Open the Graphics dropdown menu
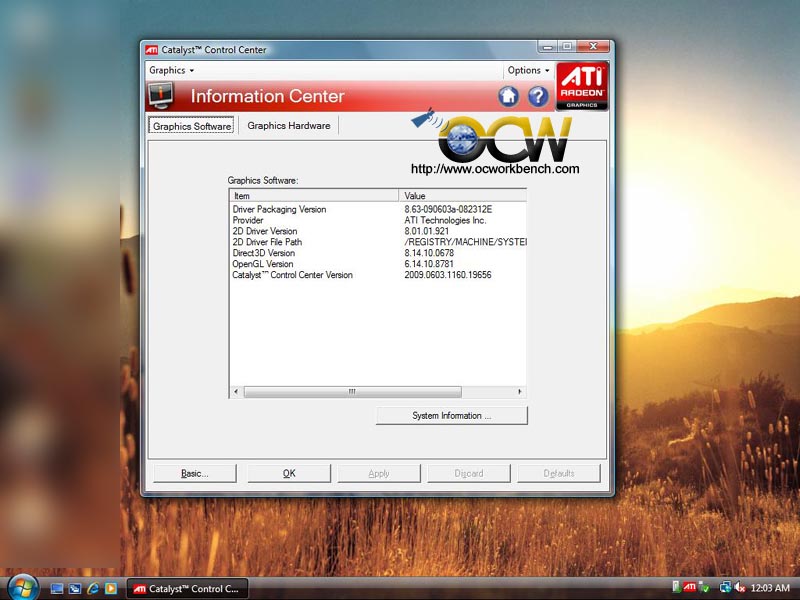The width and height of the screenshot is (800, 600). [171, 70]
